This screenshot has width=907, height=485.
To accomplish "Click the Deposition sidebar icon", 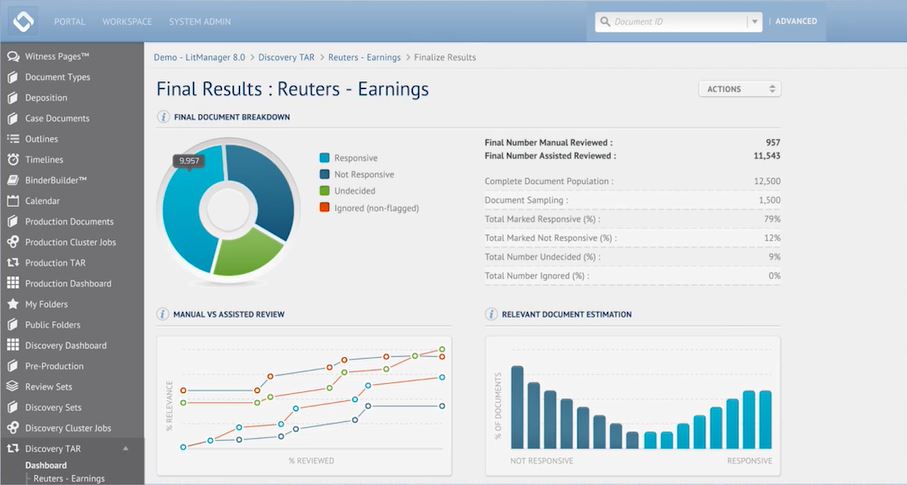I will tap(13, 98).
